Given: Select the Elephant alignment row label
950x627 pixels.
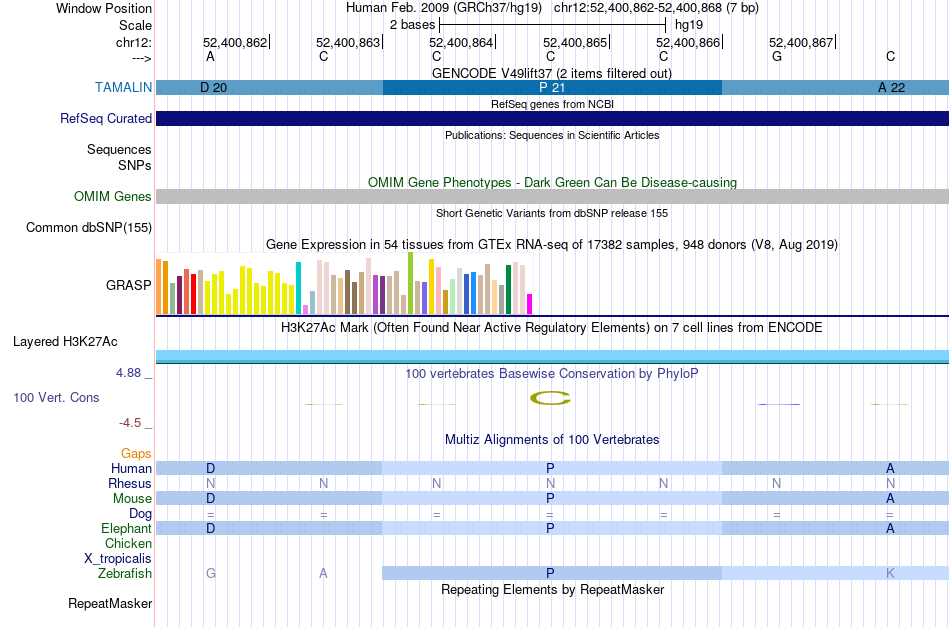Looking at the screenshot, I should tap(126, 528).
